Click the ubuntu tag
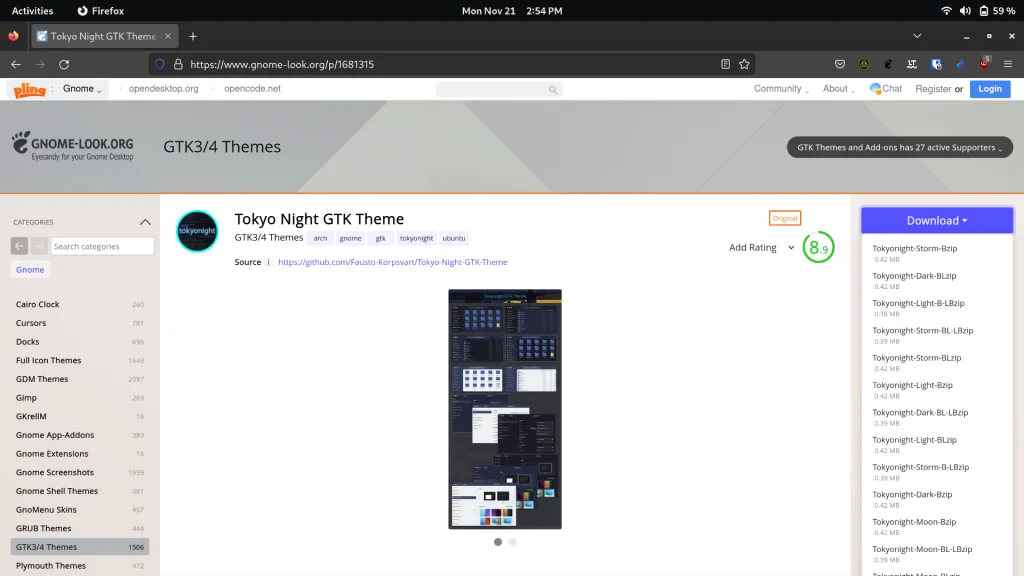Viewport: 1024px width, 576px height. [x=454, y=238]
